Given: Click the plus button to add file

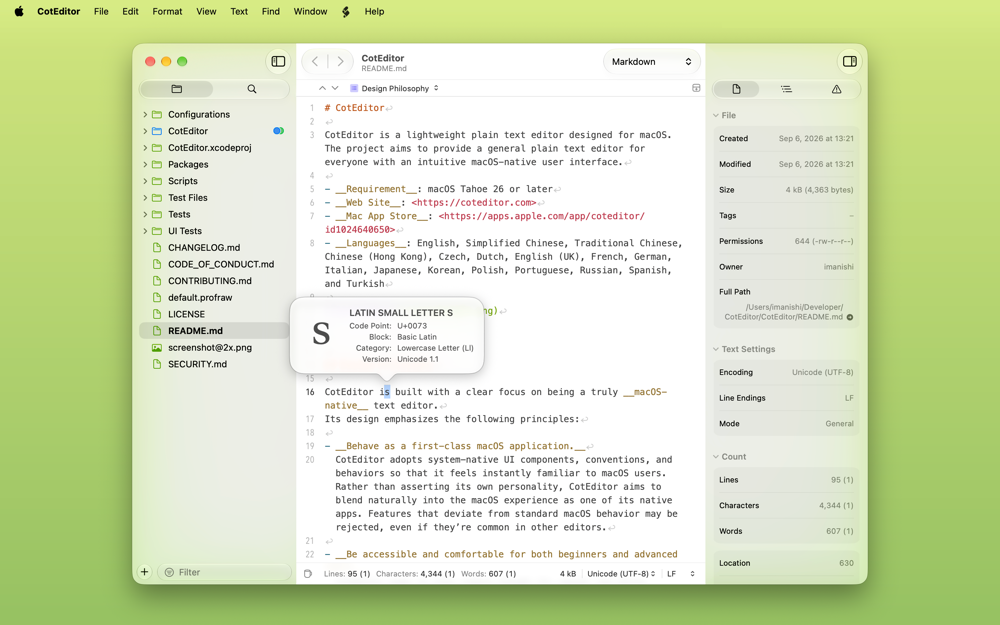Looking at the screenshot, I should coord(145,572).
